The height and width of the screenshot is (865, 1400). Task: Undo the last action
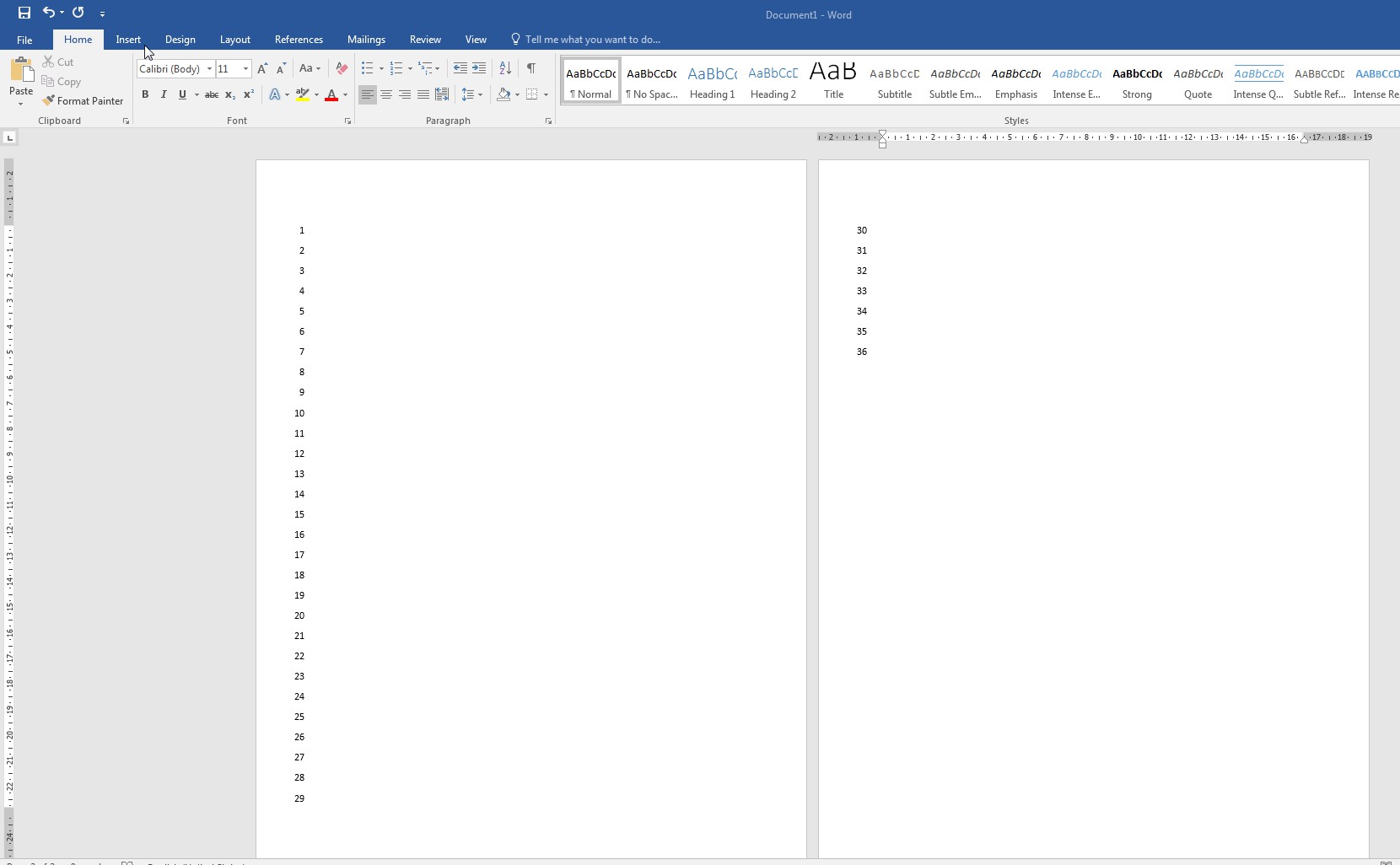[x=48, y=13]
